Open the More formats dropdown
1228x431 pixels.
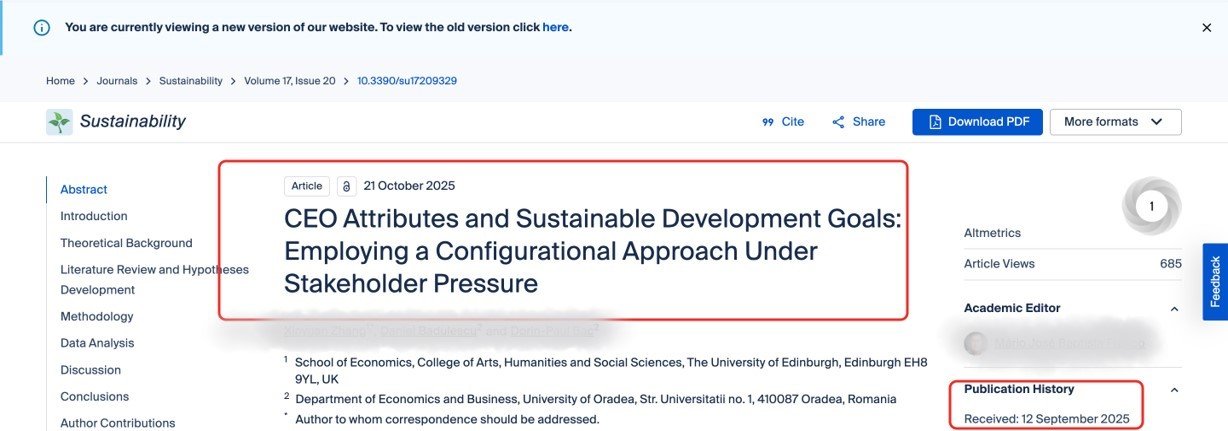(1115, 122)
